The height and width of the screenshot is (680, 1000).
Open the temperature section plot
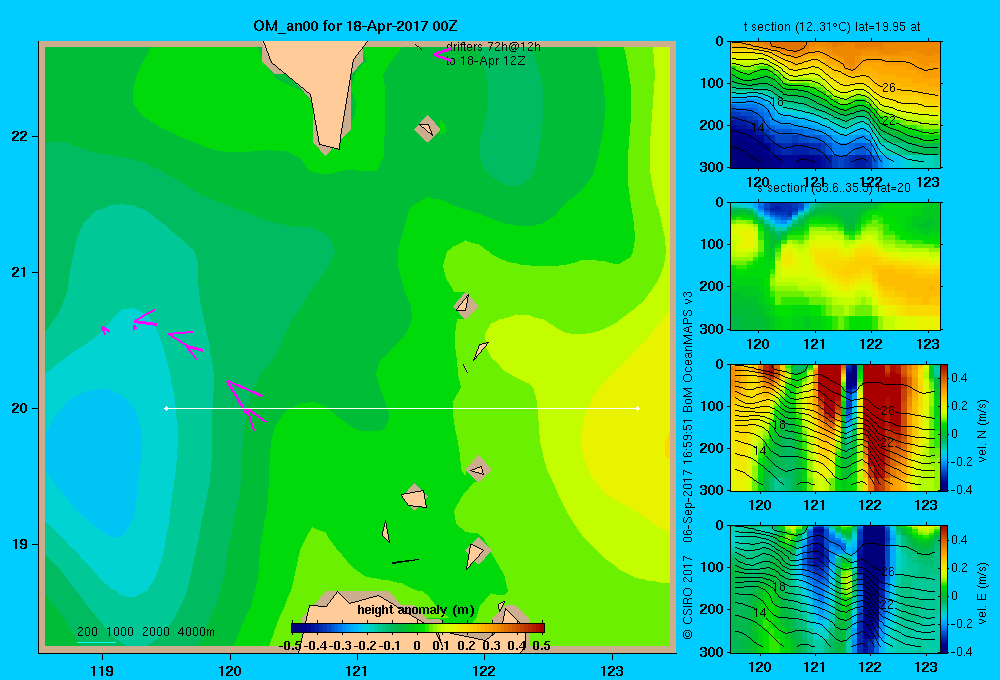click(835, 105)
